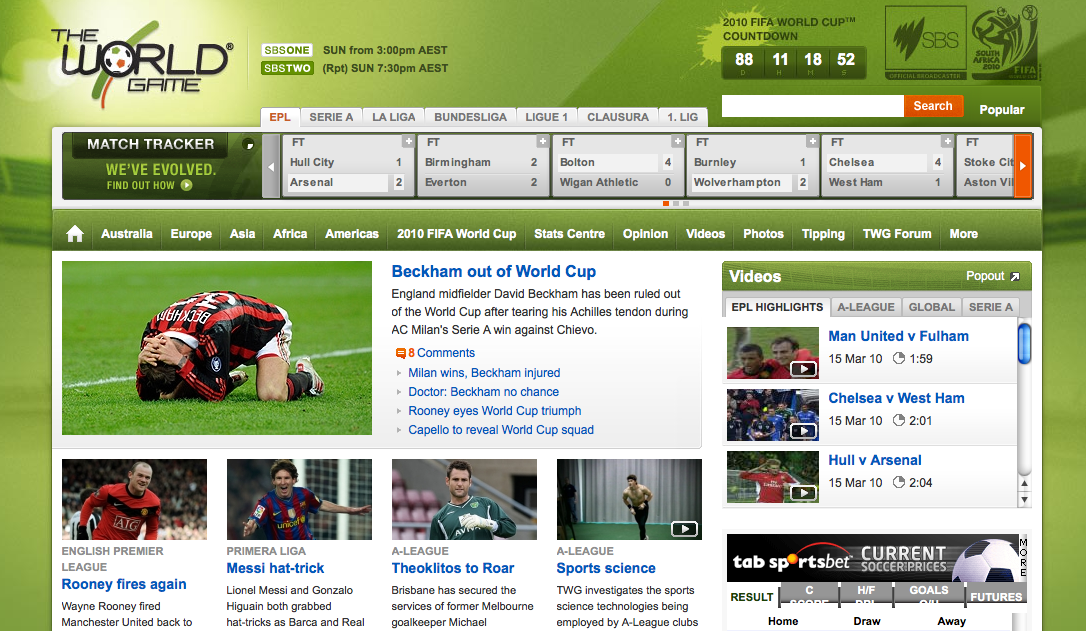1086x631 pixels.
Task: Select the EPL league tab
Action: (280, 117)
